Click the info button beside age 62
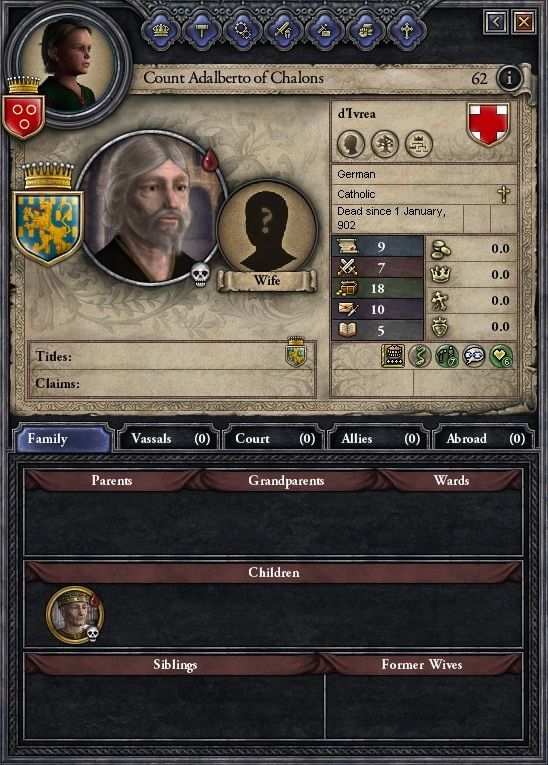Screen dimensions: 548x765 509,77
